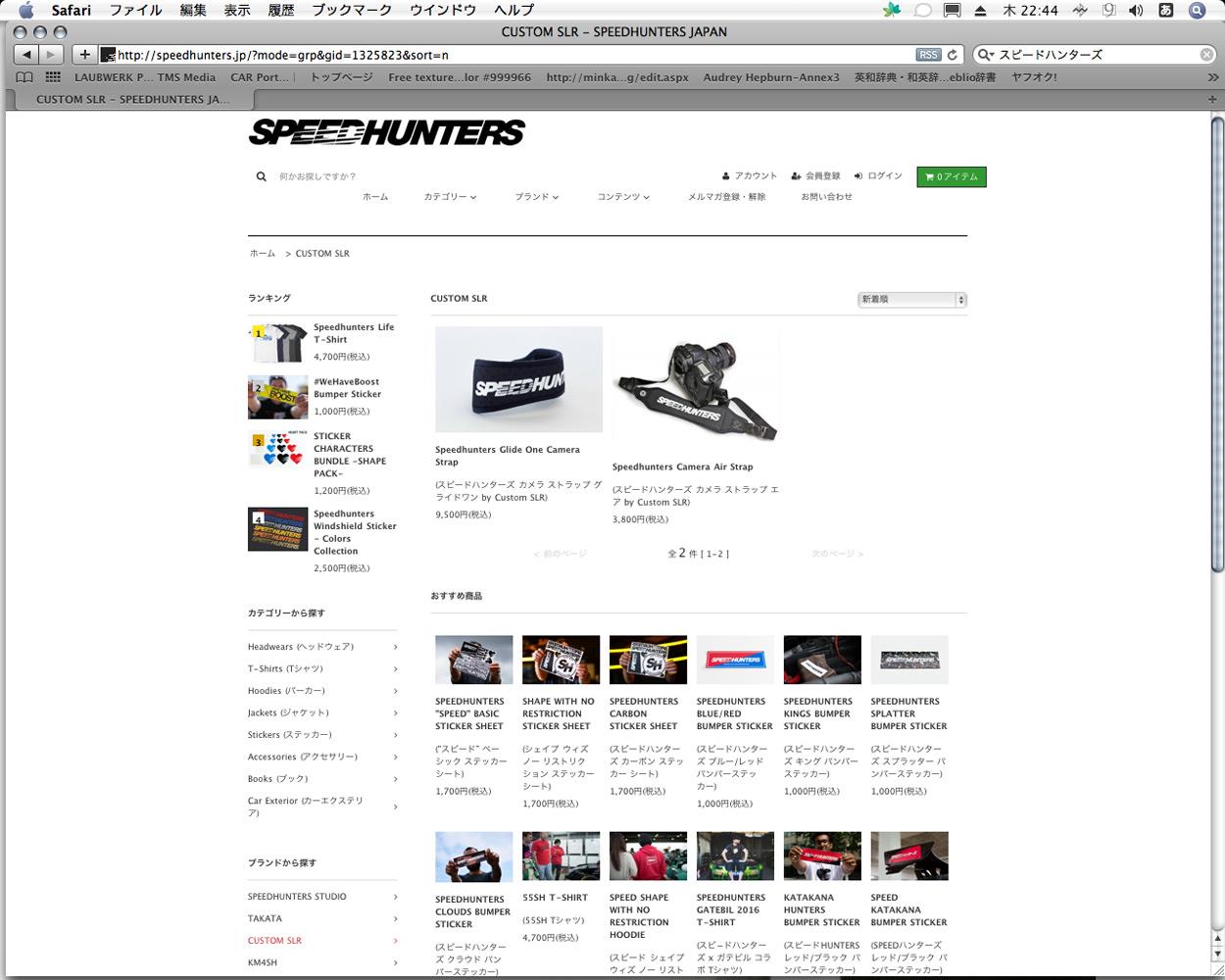Select the CUSTOM SLR browser tab
This screenshot has width=1225, height=980.
132,99
